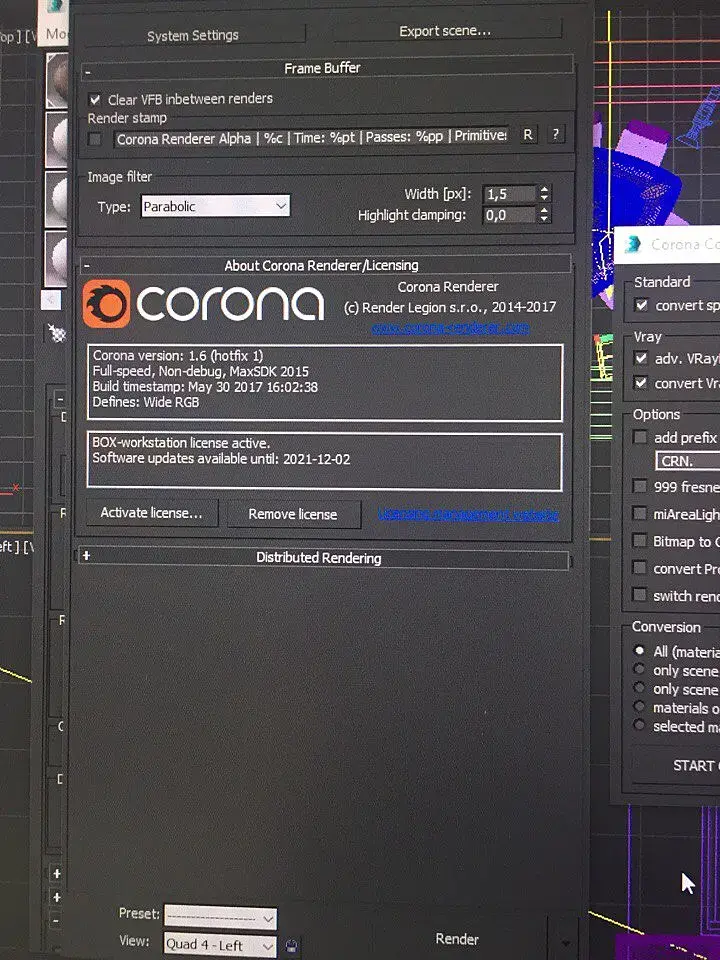Screen dimensions: 720x960
Task: Adjust the Width [px] spinner arrows
Action: click(x=544, y=193)
